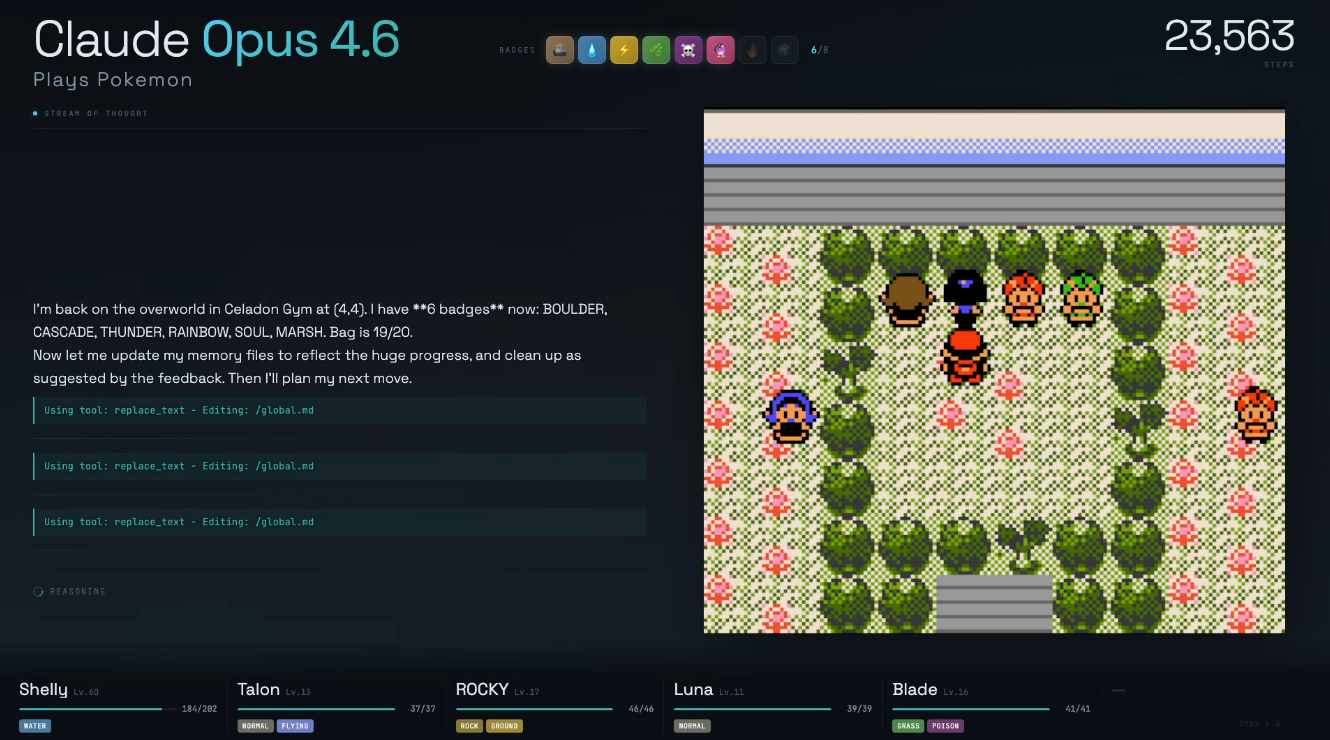Click the Luna party member name
The height and width of the screenshot is (740, 1330).
(693, 689)
